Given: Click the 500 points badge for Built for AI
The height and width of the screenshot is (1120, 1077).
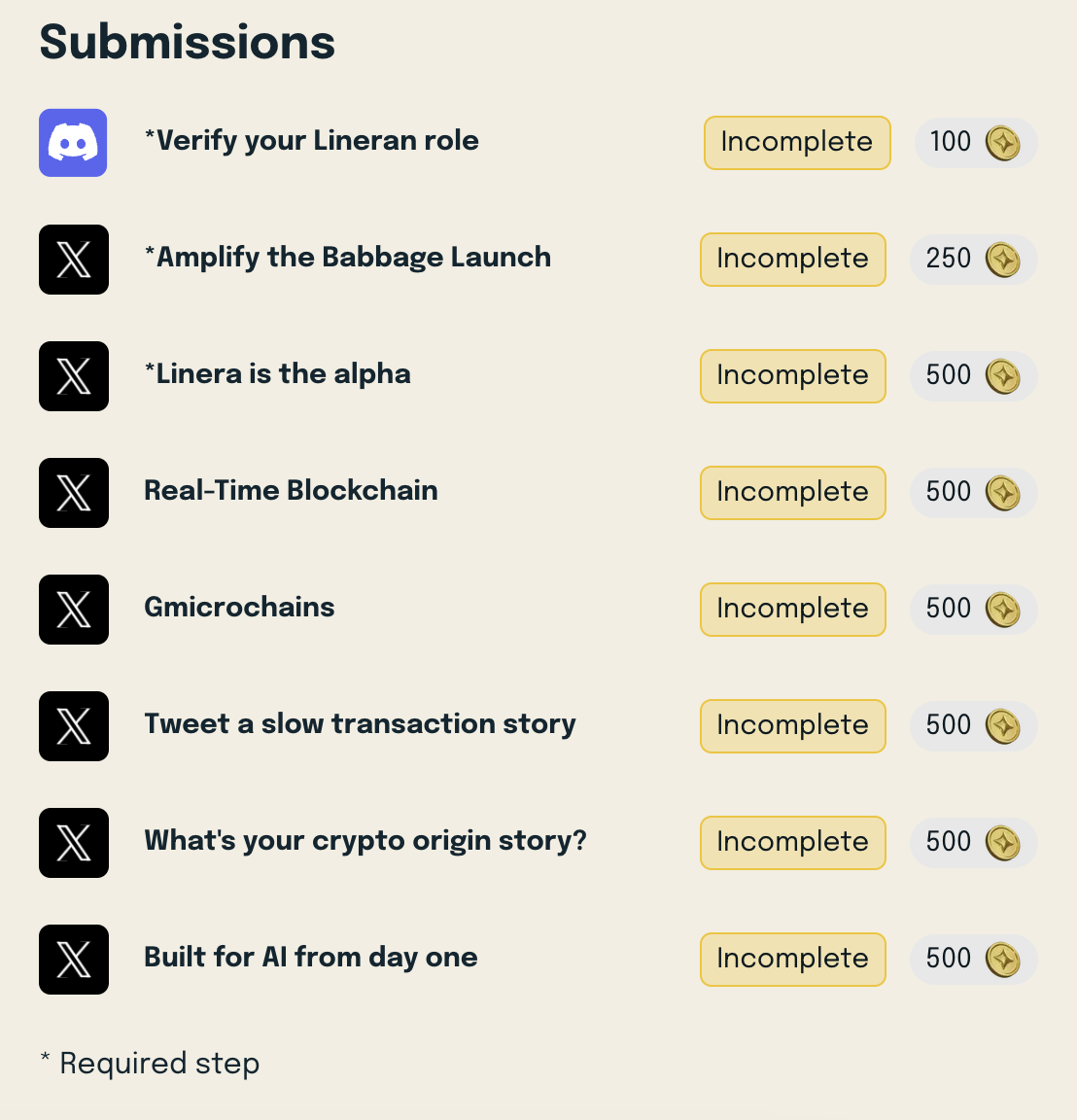Looking at the screenshot, I should pyautogui.click(x=973, y=960).
